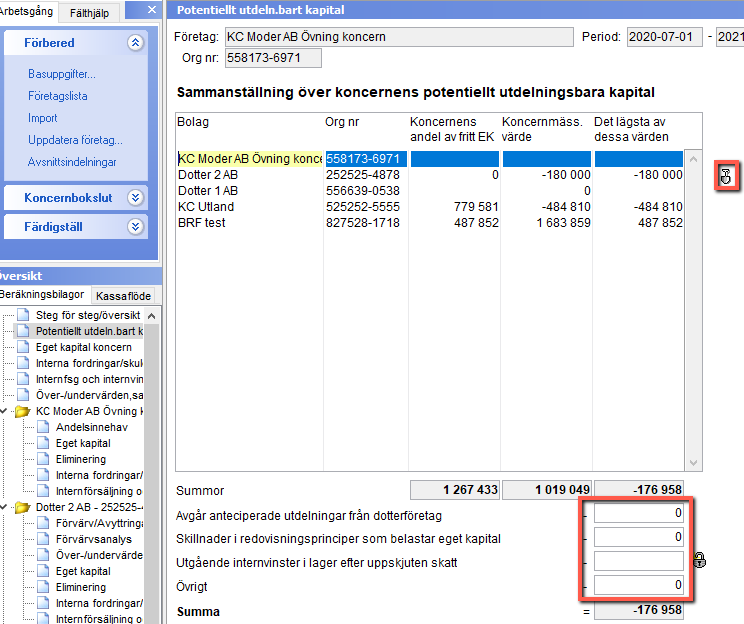Close the Arbetsgång side panel
744x624 pixels.
152,9
